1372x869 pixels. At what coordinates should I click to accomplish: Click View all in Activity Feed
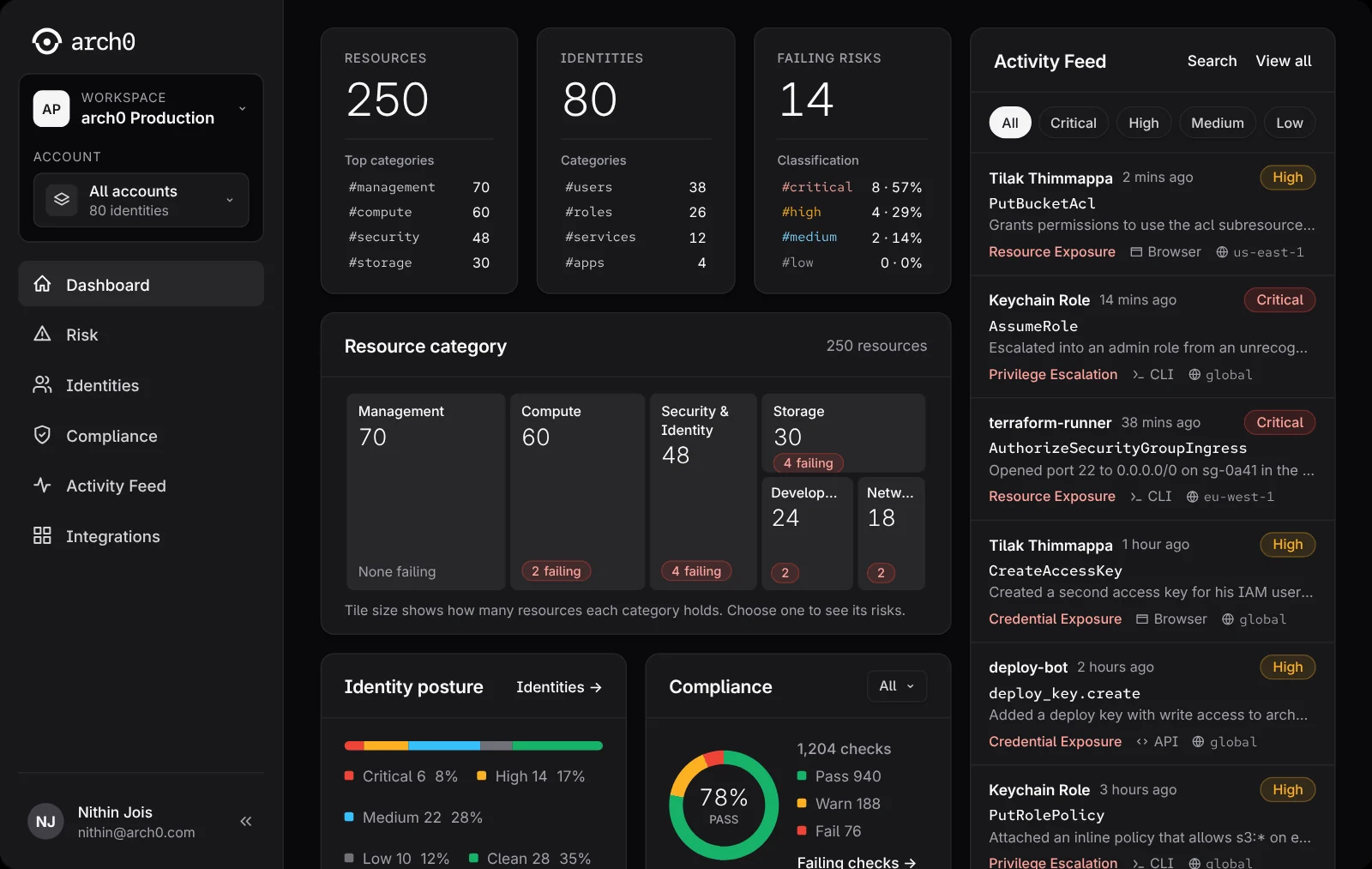(1284, 61)
